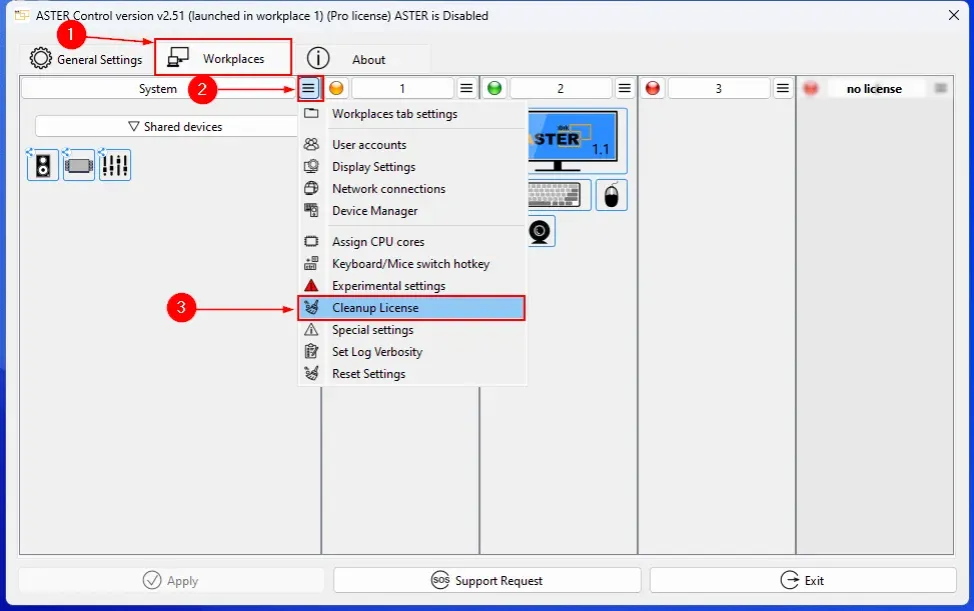Select Device Manager menu entry

pos(375,211)
